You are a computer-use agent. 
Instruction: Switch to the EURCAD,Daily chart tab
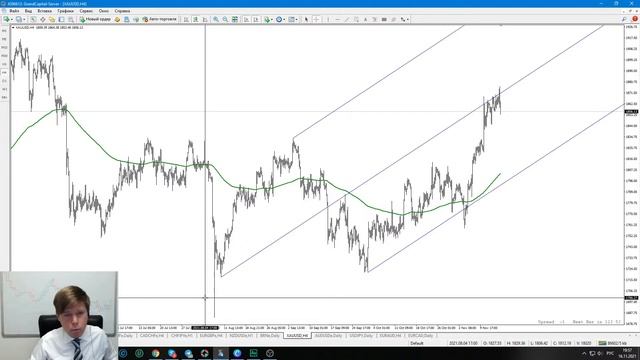pyautogui.click(x=420, y=336)
